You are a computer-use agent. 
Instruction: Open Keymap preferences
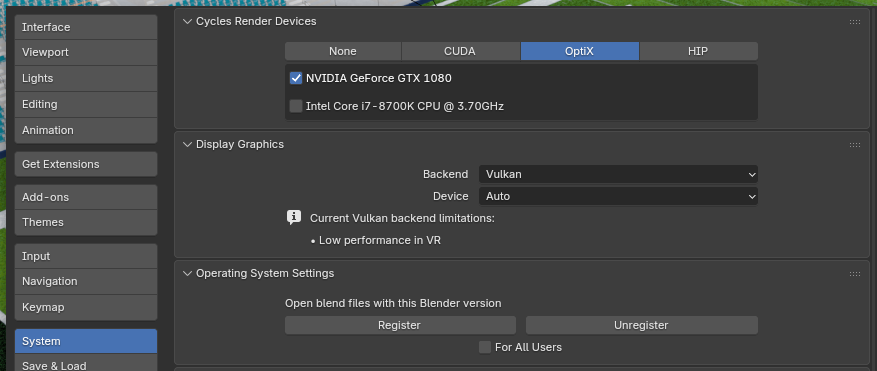pos(86,307)
